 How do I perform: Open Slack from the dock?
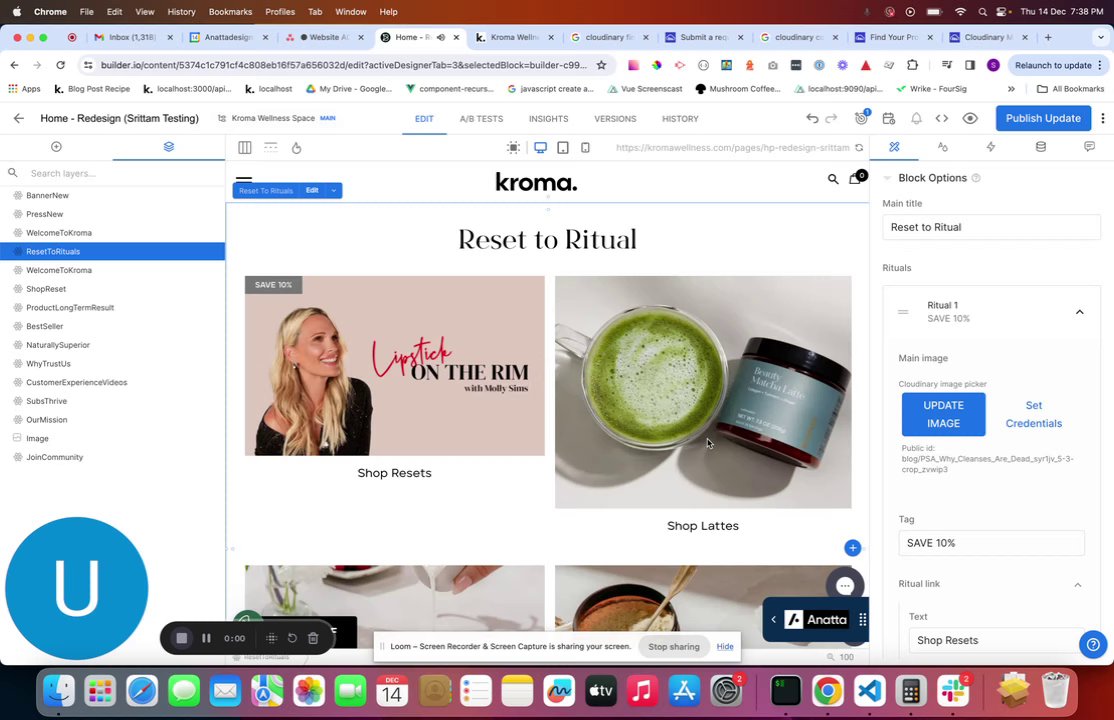(x=953, y=690)
